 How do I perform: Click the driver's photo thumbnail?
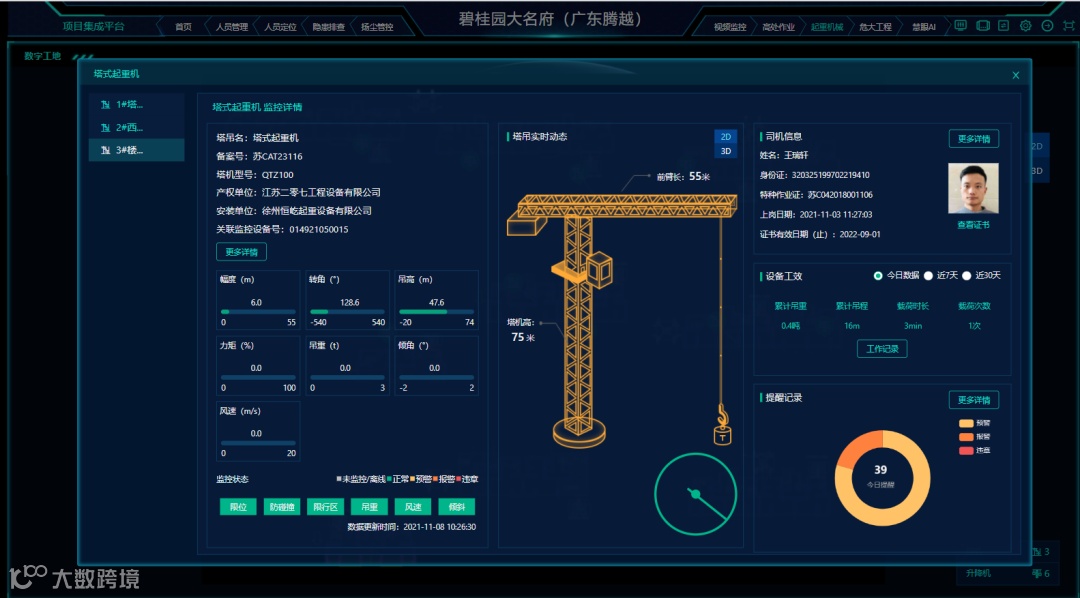[x=973, y=188]
